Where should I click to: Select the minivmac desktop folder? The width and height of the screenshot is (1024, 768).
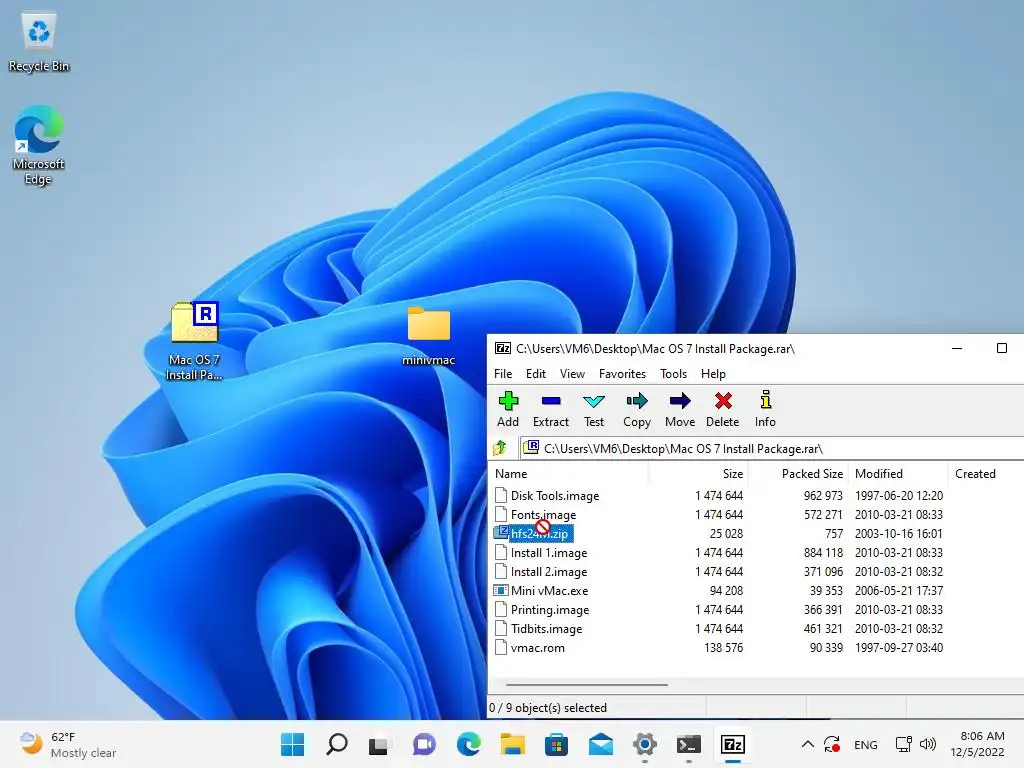pos(428,336)
